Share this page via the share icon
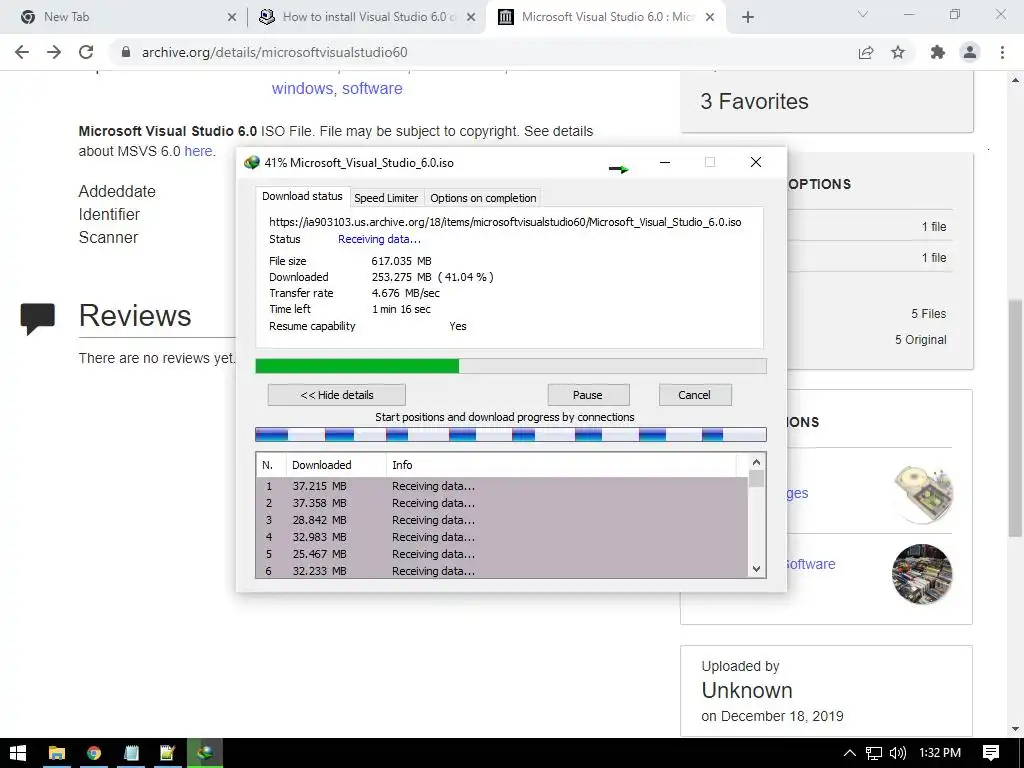The width and height of the screenshot is (1024, 768). (x=866, y=52)
